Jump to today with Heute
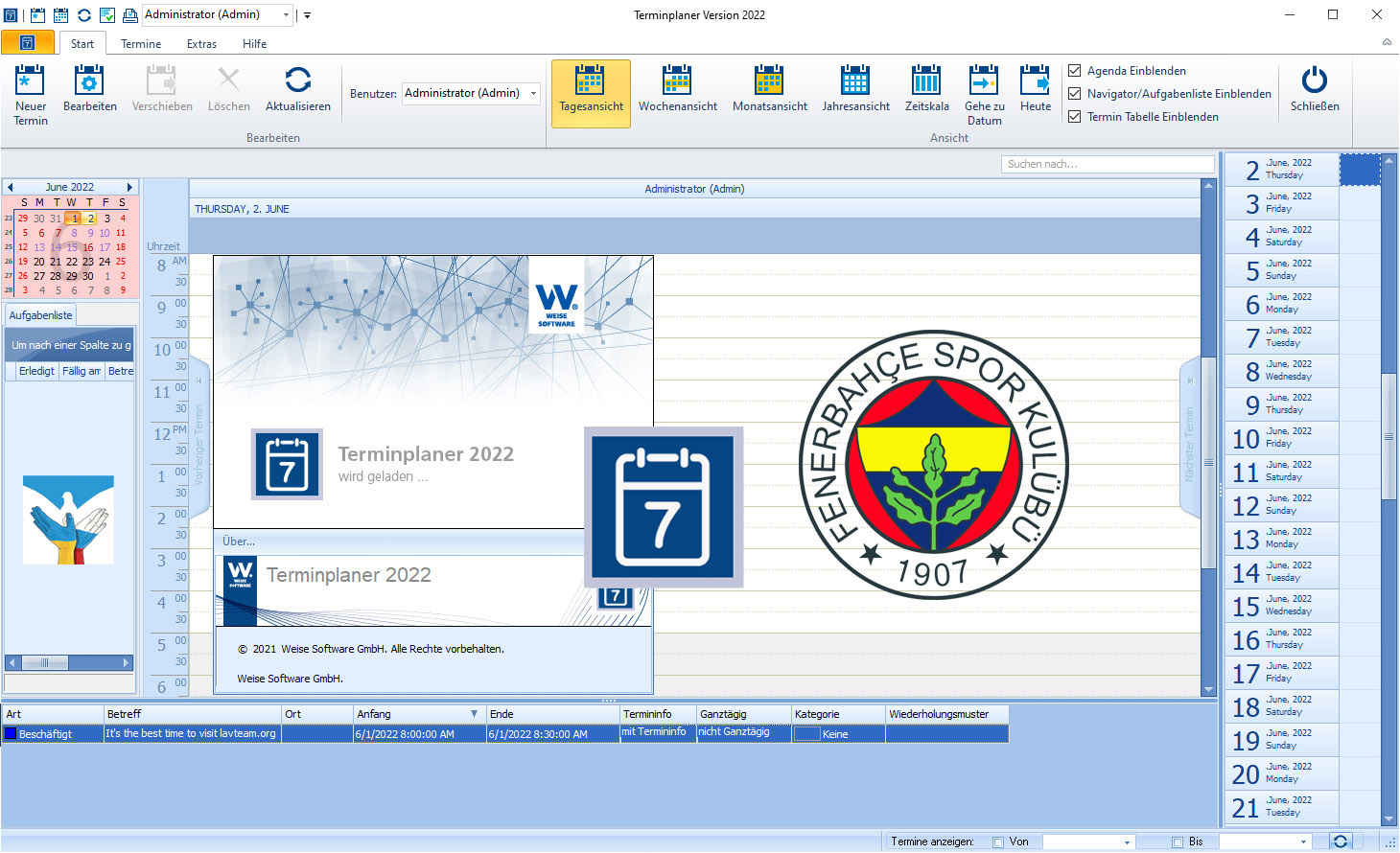 point(1035,81)
